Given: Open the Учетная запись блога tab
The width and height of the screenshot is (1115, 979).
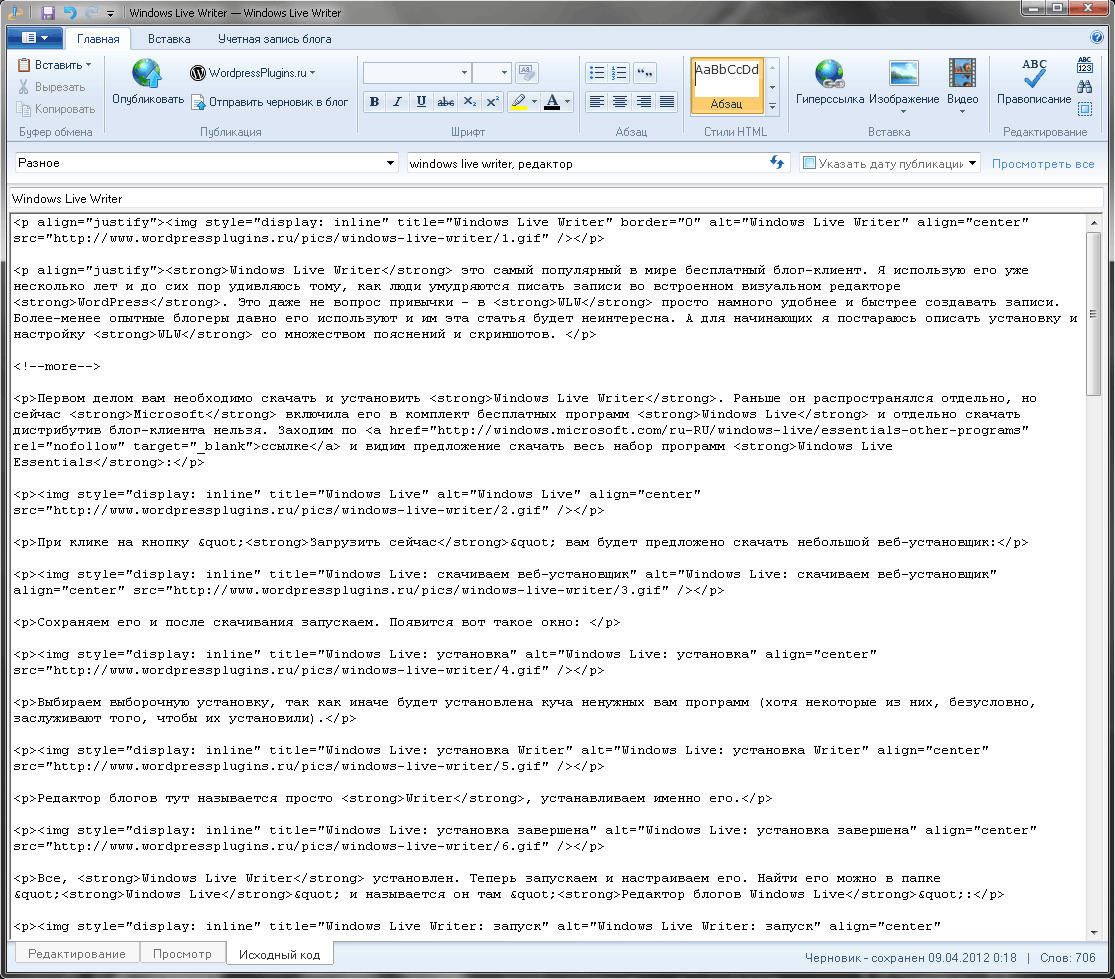Looking at the screenshot, I should pos(274,39).
